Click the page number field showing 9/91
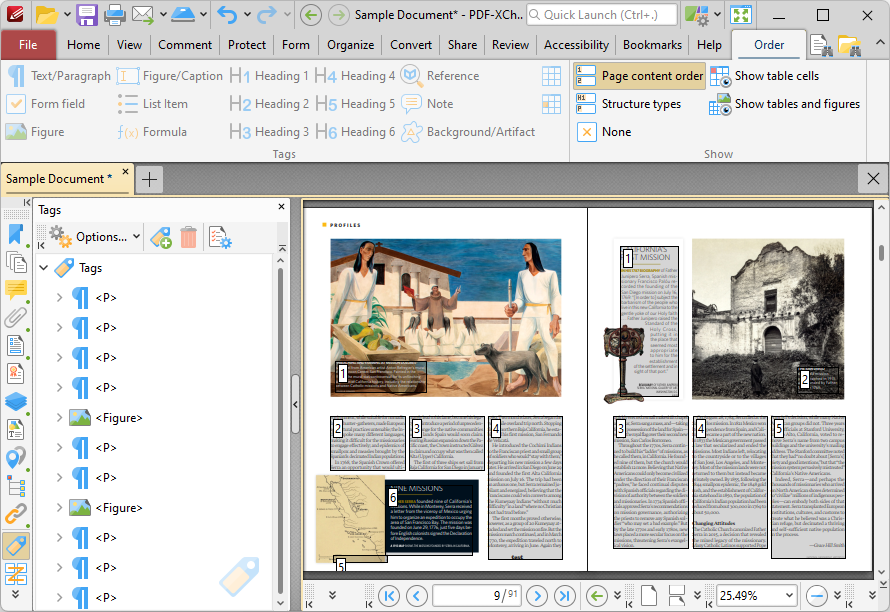 click(477, 596)
